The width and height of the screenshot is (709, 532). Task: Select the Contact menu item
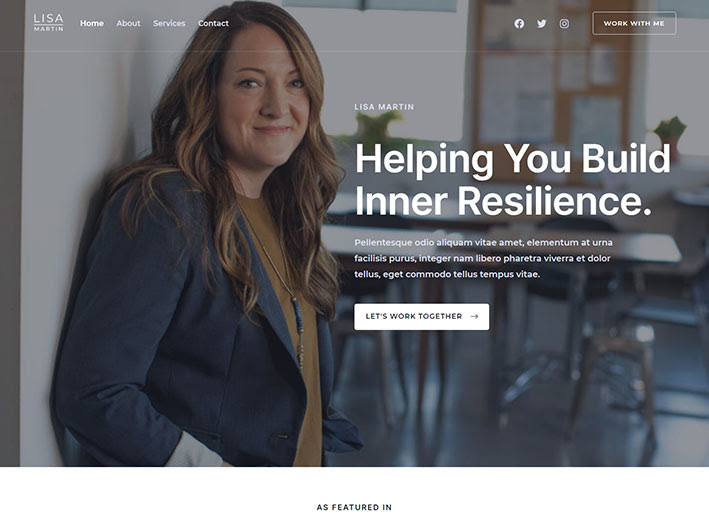(x=213, y=23)
